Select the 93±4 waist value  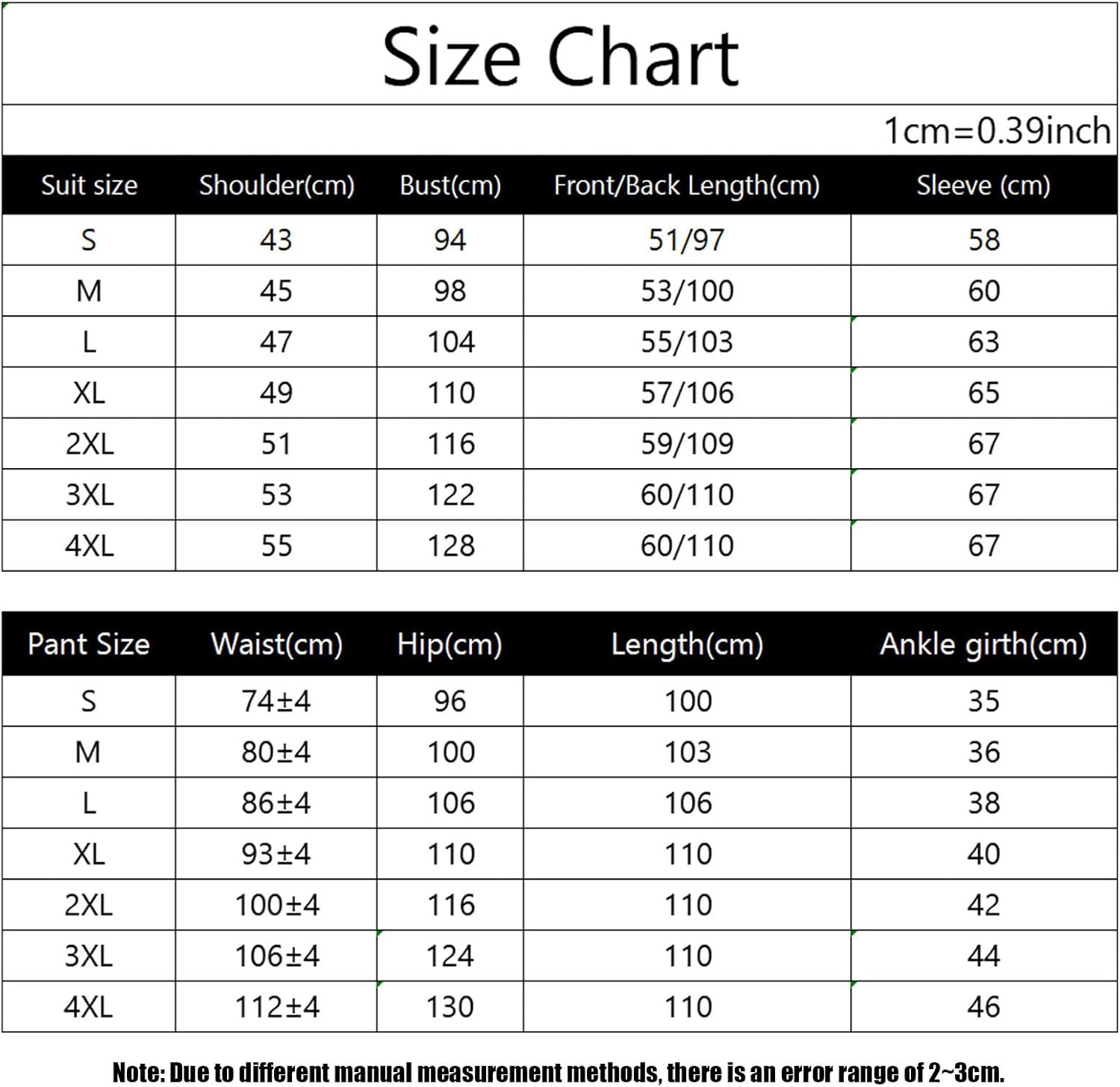tap(276, 854)
